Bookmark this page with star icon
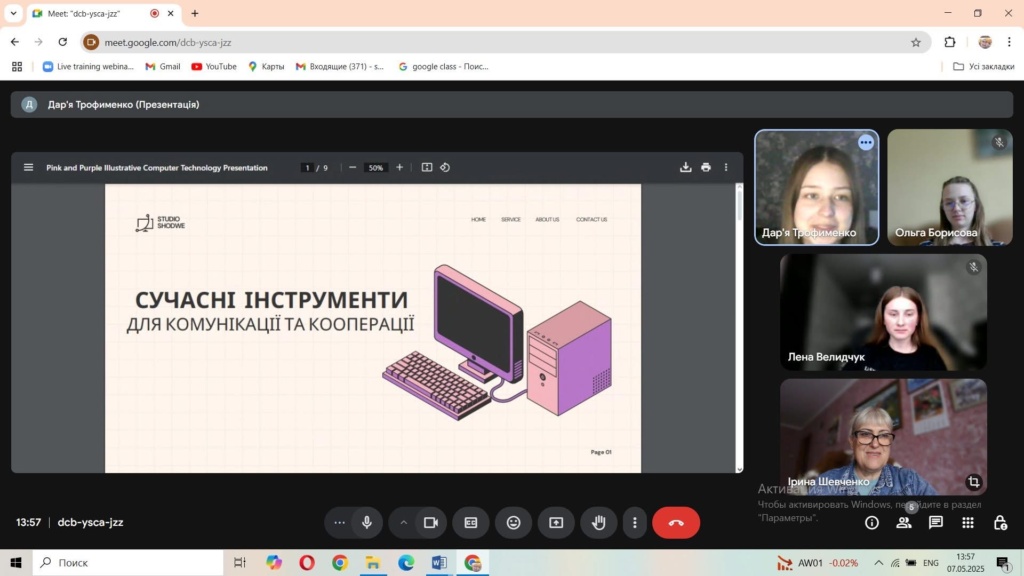 tap(916, 42)
